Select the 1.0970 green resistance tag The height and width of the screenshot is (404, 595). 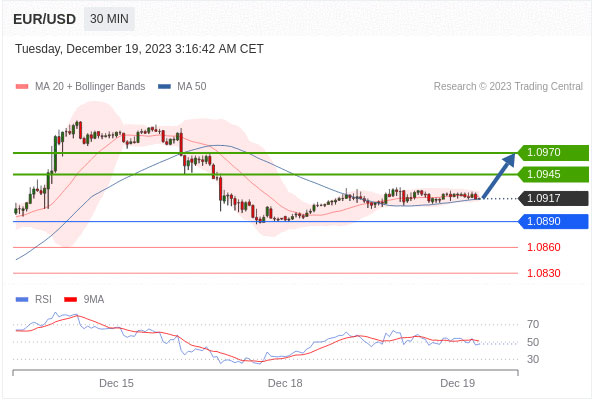pyautogui.click(x=553, y=152)
